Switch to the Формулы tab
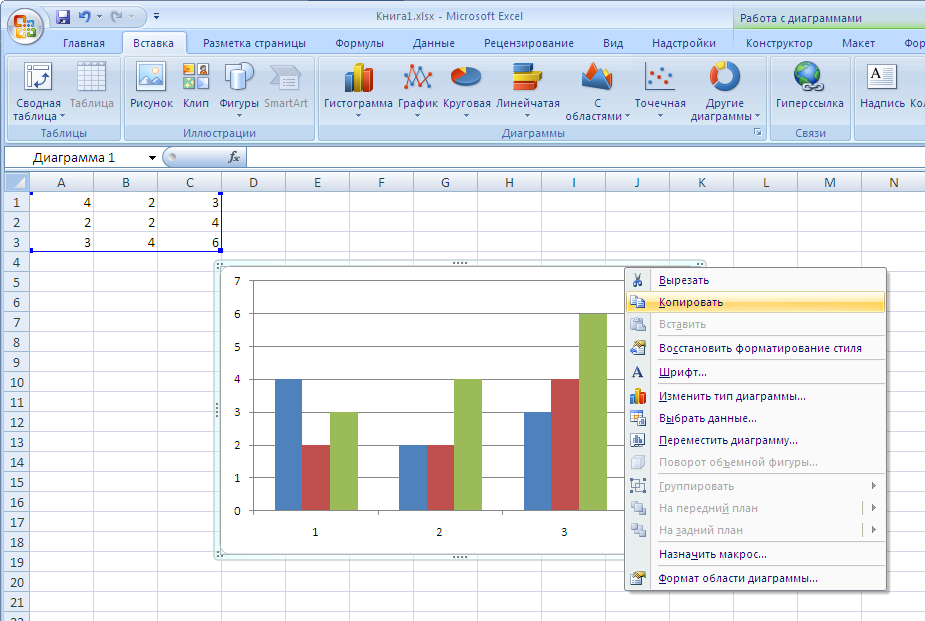 tap(359, 43)
